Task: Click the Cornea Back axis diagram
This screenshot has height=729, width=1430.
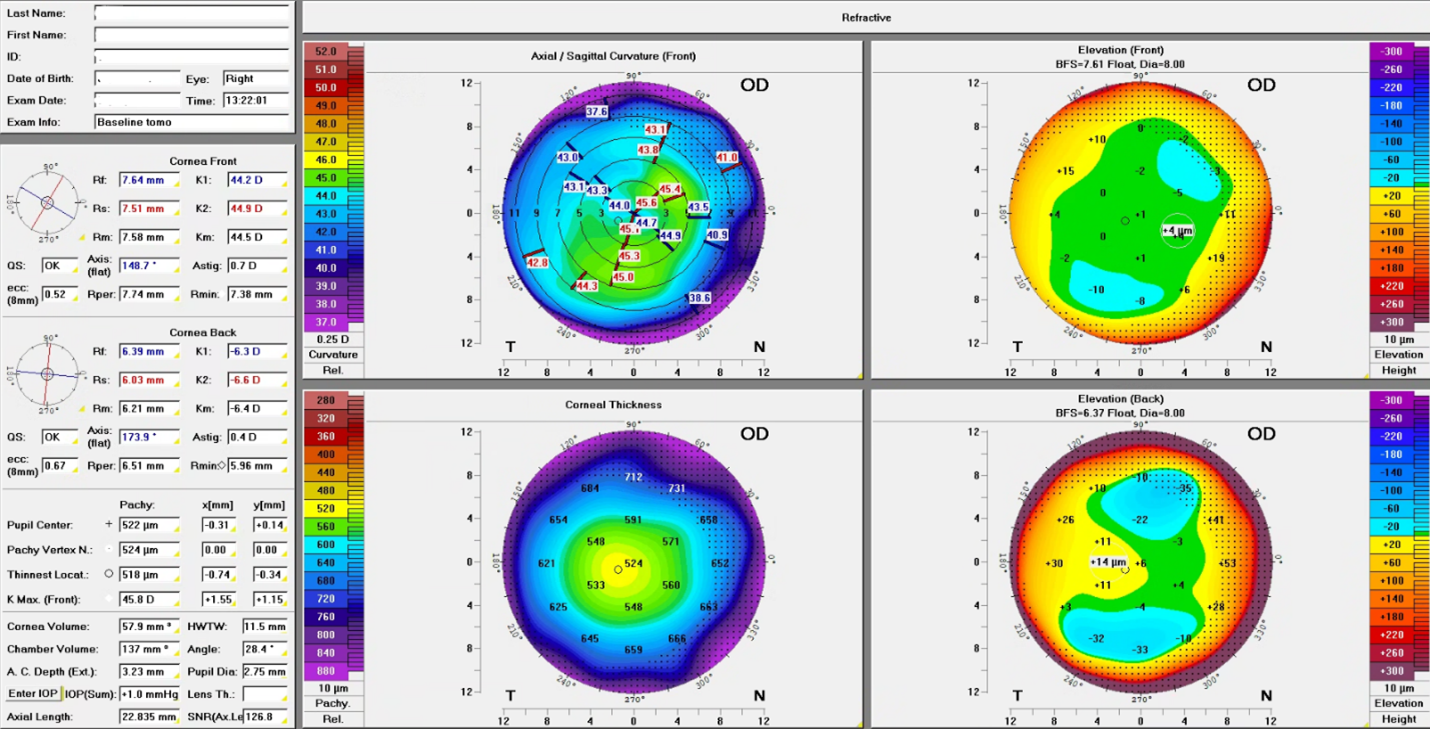Action: coord(47,373)
